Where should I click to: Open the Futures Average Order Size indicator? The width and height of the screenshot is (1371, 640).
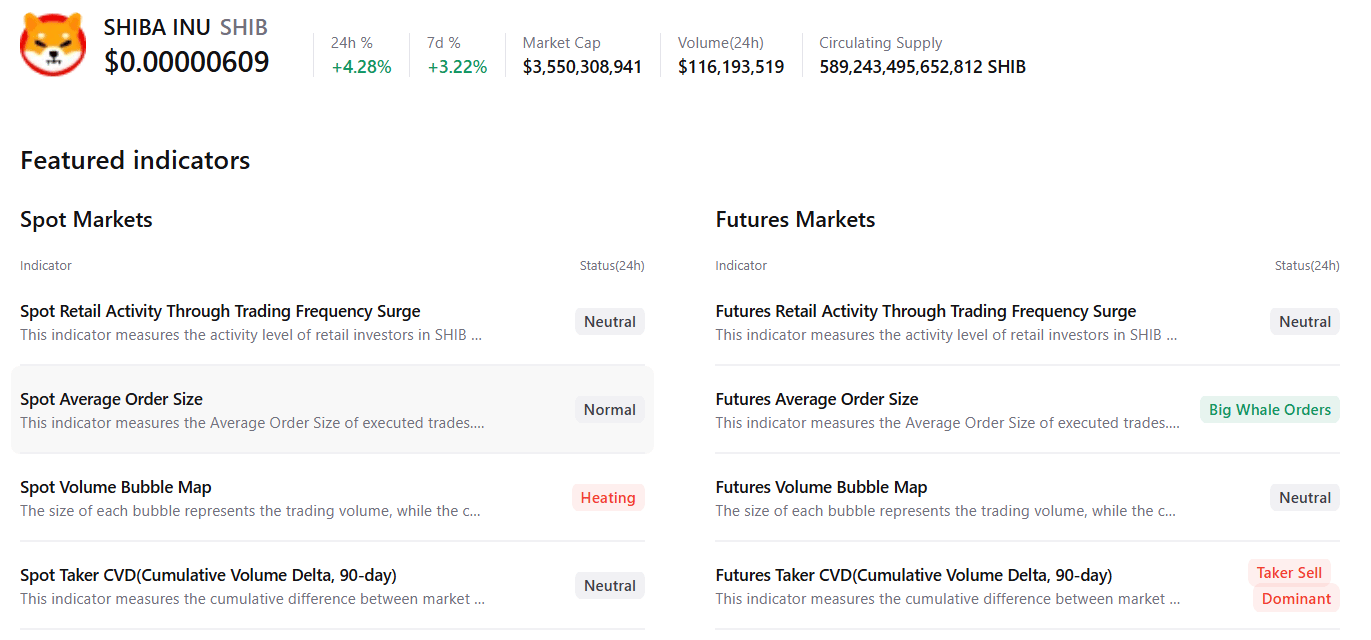click(x=816, y=399)
